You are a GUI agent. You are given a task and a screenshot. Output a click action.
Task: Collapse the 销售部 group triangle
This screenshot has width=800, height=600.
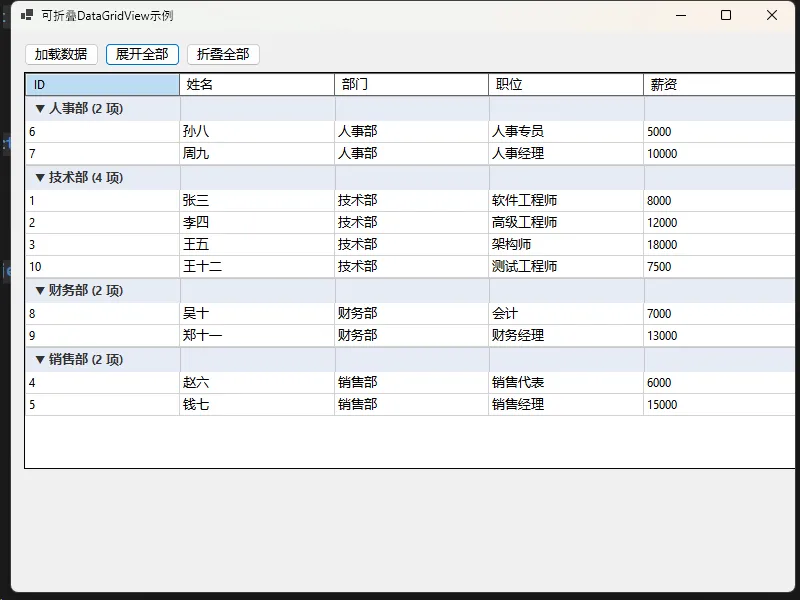point(40,360)
